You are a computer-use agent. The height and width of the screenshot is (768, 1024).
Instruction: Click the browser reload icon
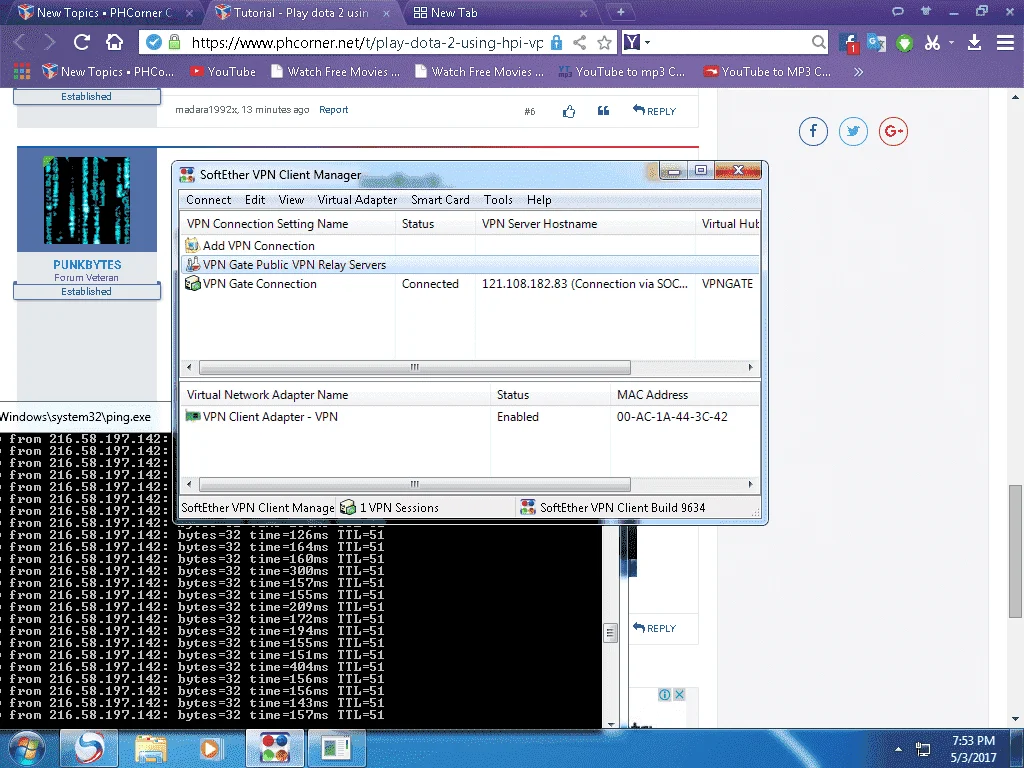82,42
